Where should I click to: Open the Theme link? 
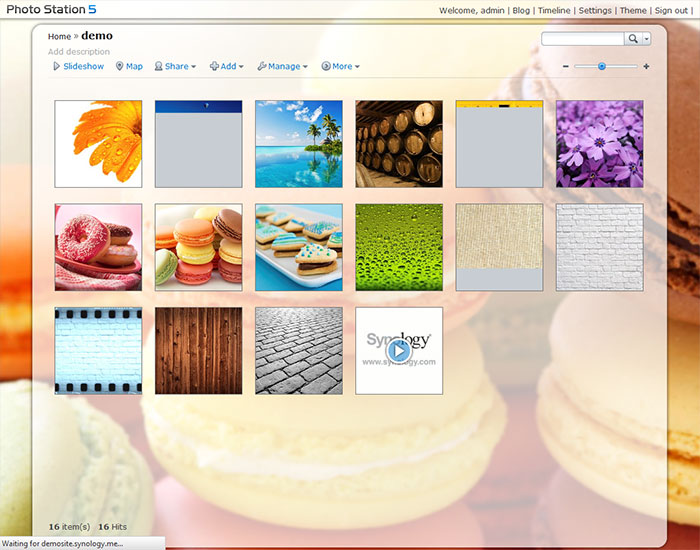click(x=633, y=11)
